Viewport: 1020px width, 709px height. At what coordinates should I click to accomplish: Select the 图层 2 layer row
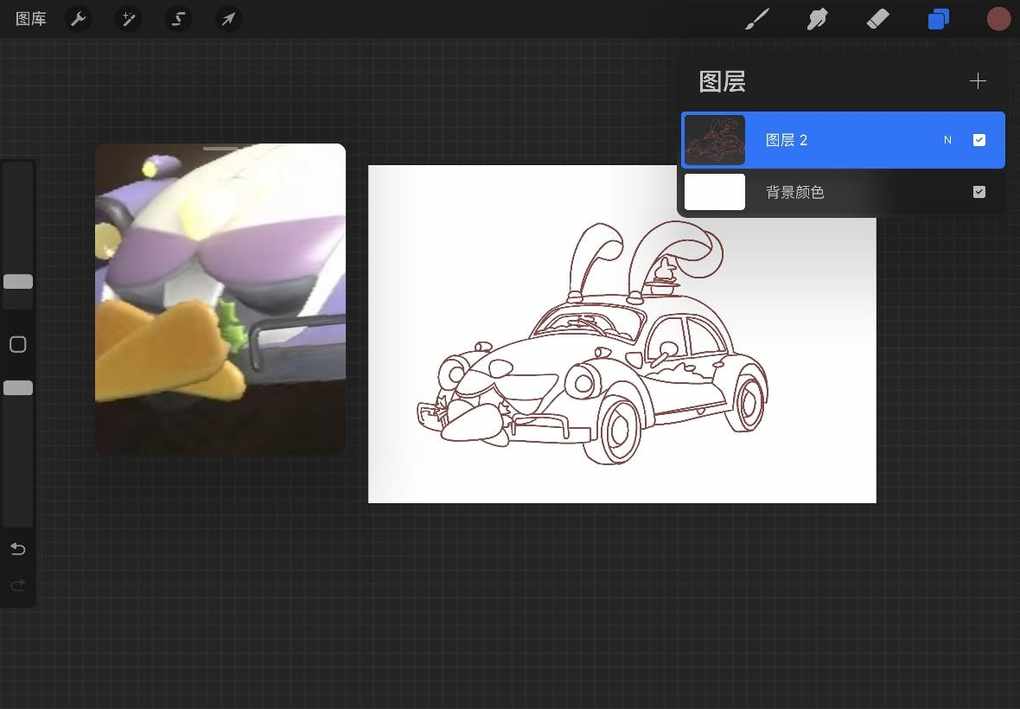[x=842, y=140]
